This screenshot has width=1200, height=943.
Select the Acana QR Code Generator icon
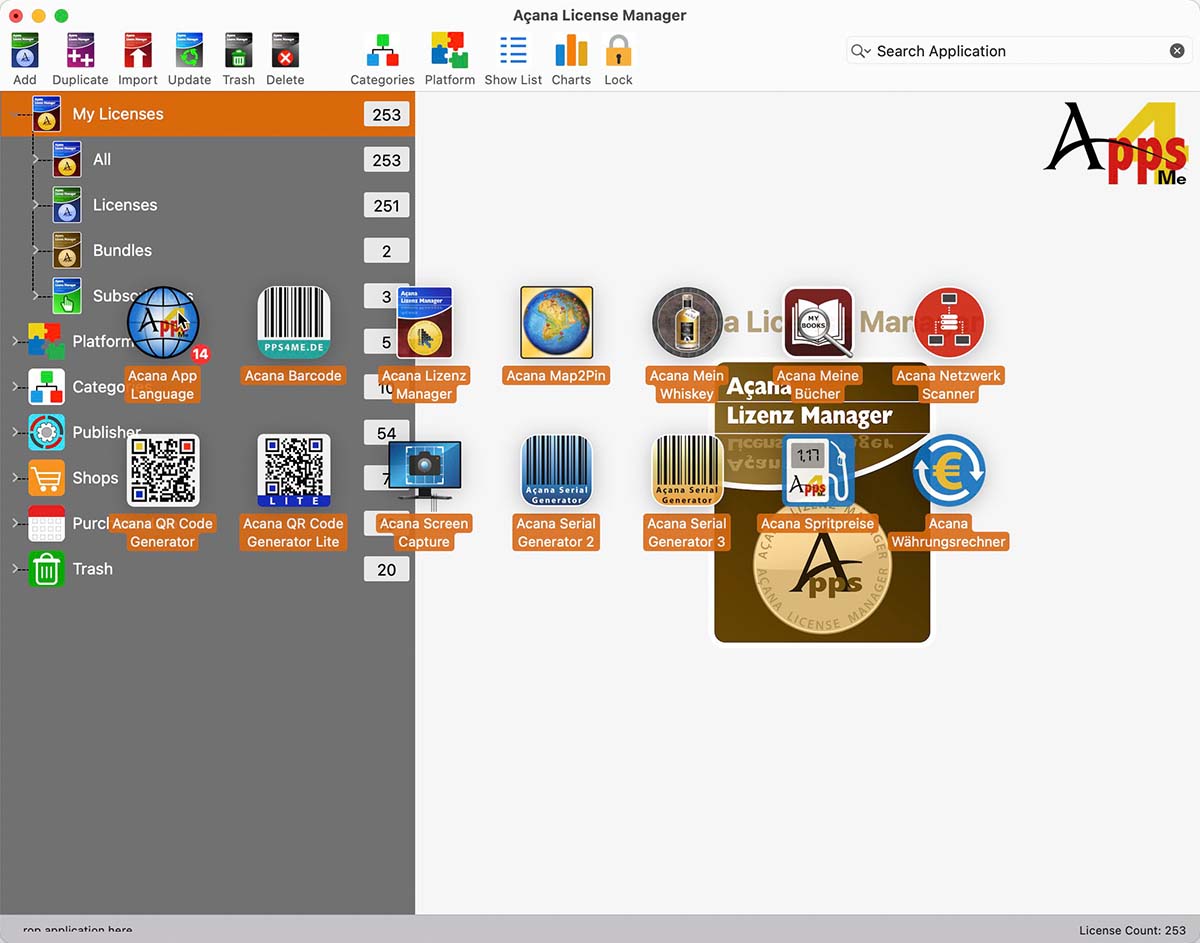click(163, 470)
